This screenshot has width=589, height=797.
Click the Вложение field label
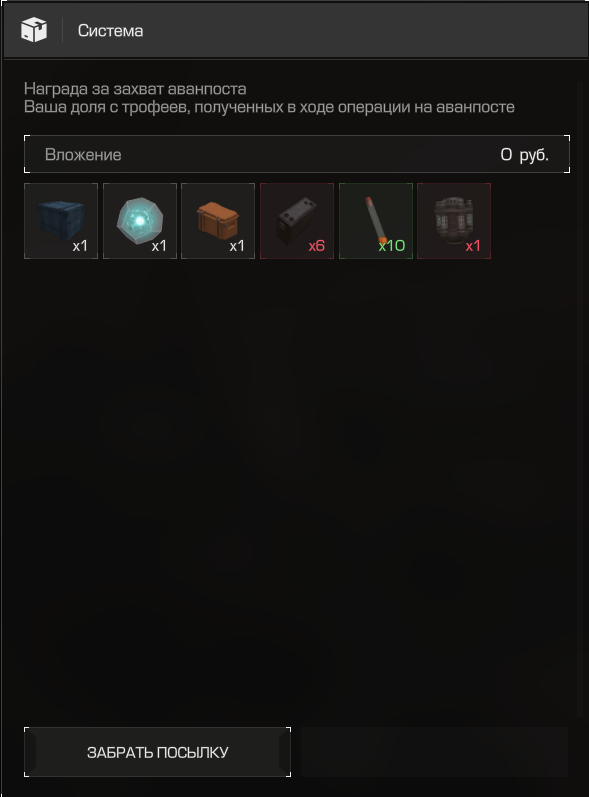83,155
